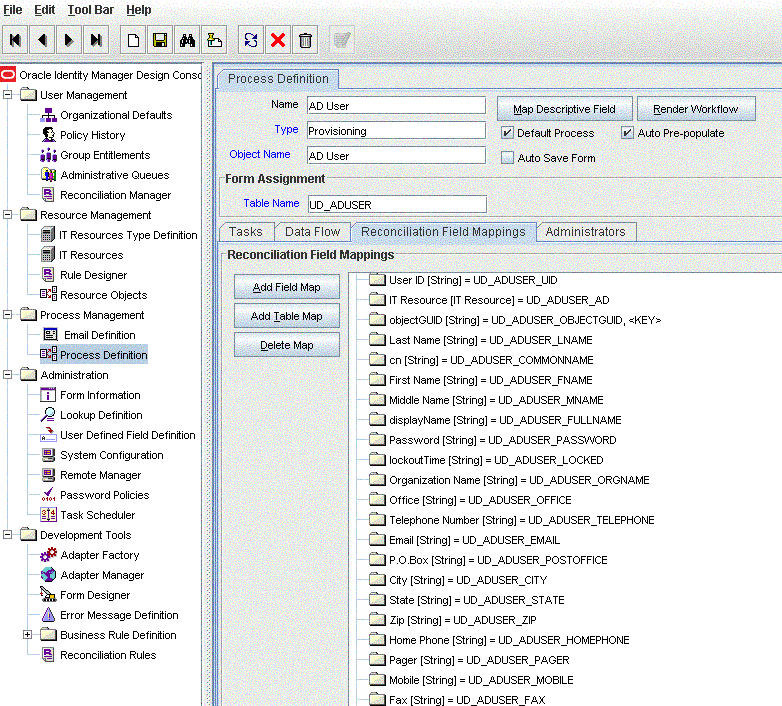The image size is (782, 706).
Task: Open the Edit menu
Action: (44, 10)
